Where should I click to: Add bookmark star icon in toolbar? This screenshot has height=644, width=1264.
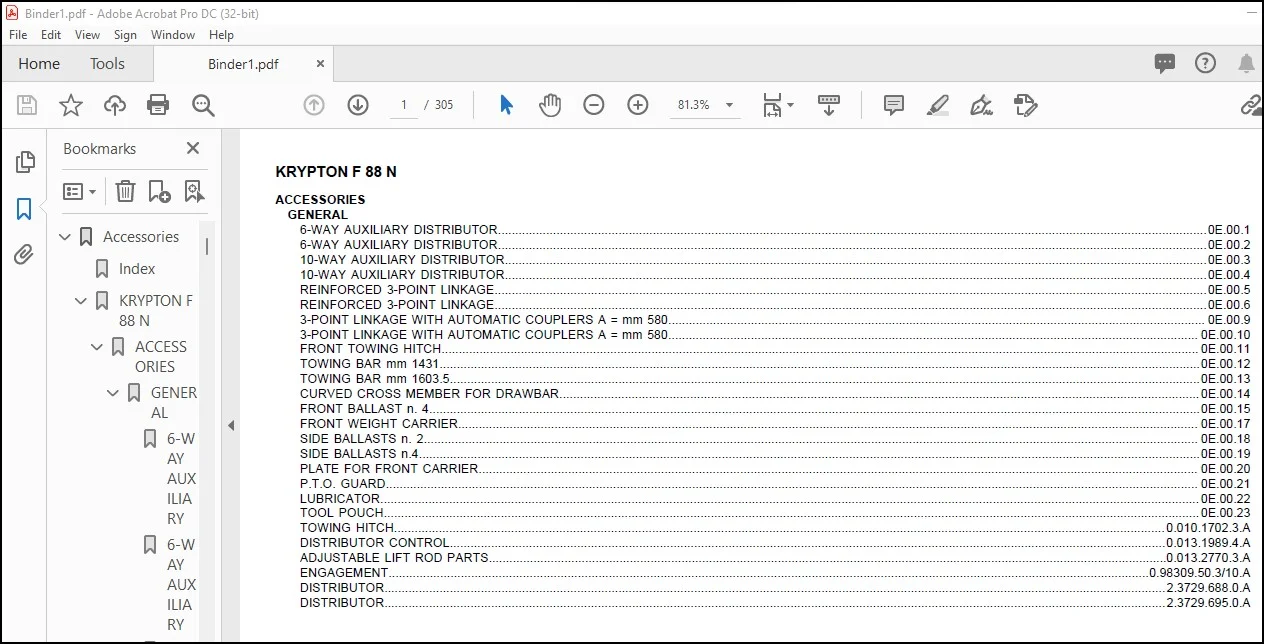click(71, 105)
